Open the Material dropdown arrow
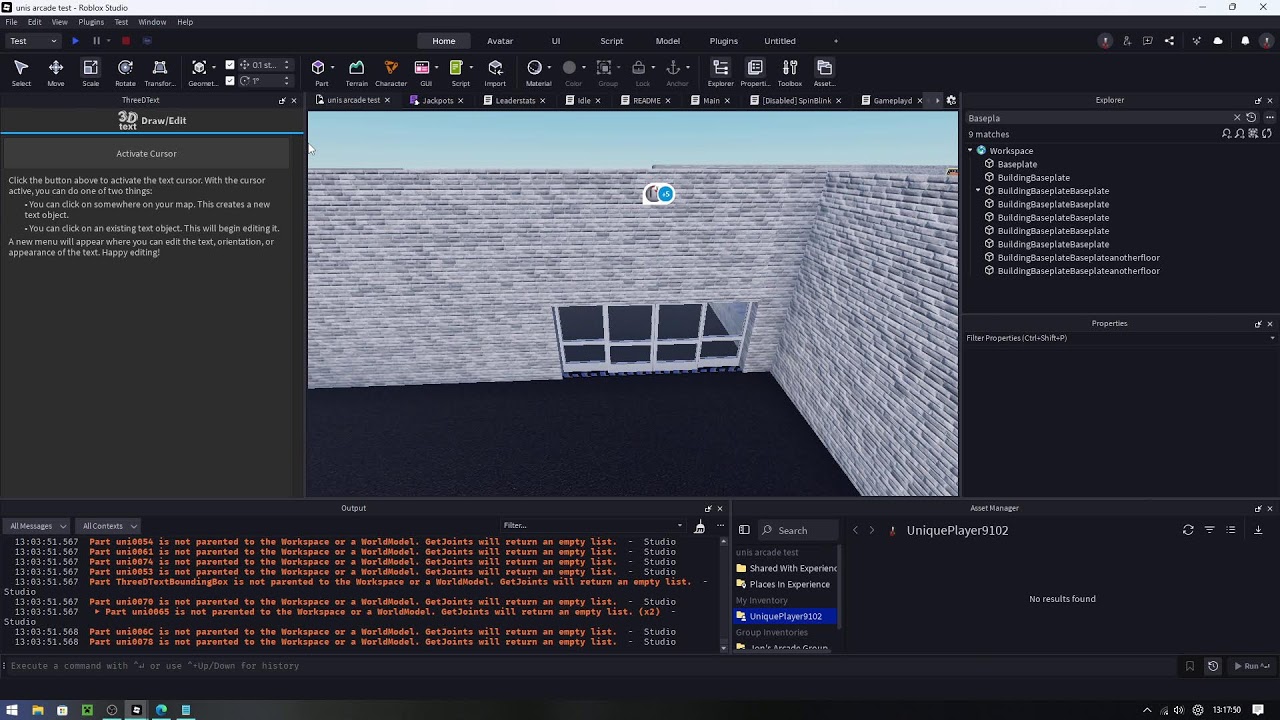 click(x=548, y=68)
